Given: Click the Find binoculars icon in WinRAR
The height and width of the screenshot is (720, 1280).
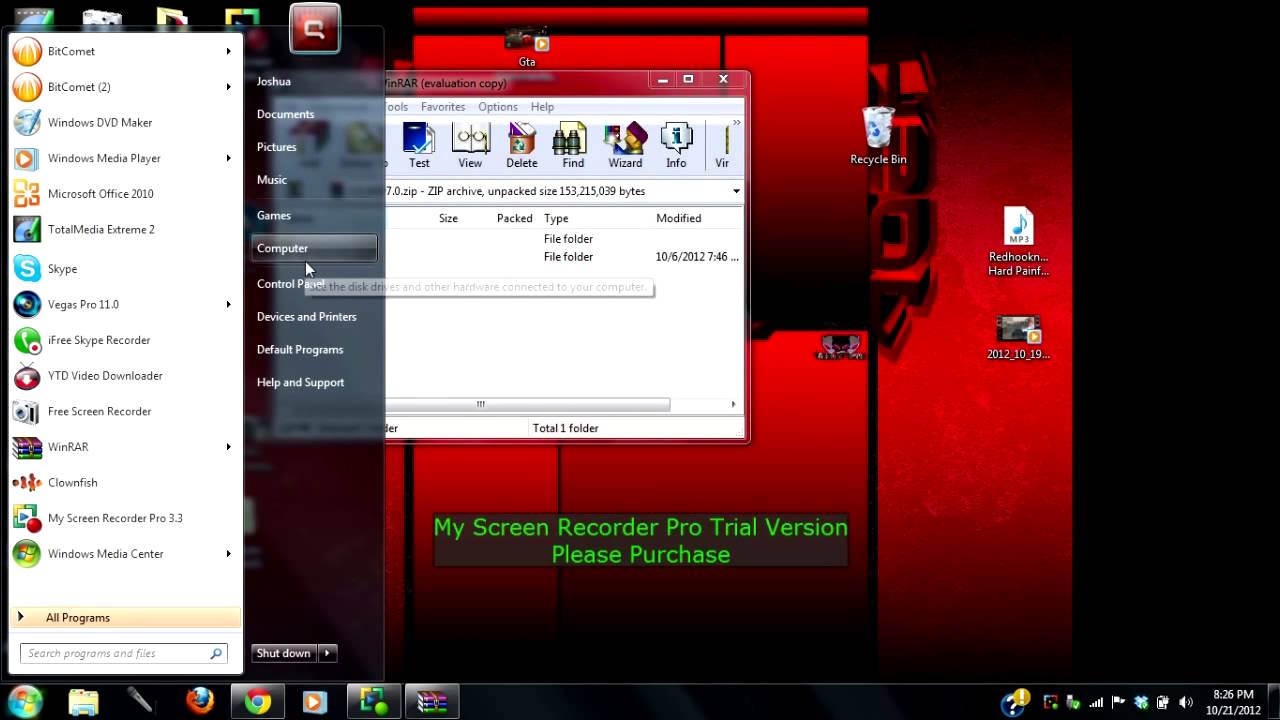Looking at the screenshot, I should (x=573, y=145).
